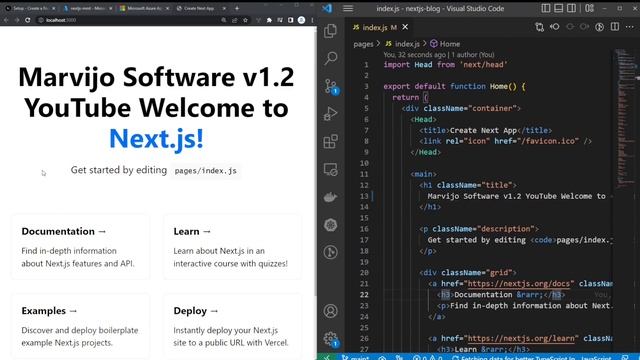The image size is (640, 360).
Task: Open browser three-dot menu
Action: pos(312,20)
